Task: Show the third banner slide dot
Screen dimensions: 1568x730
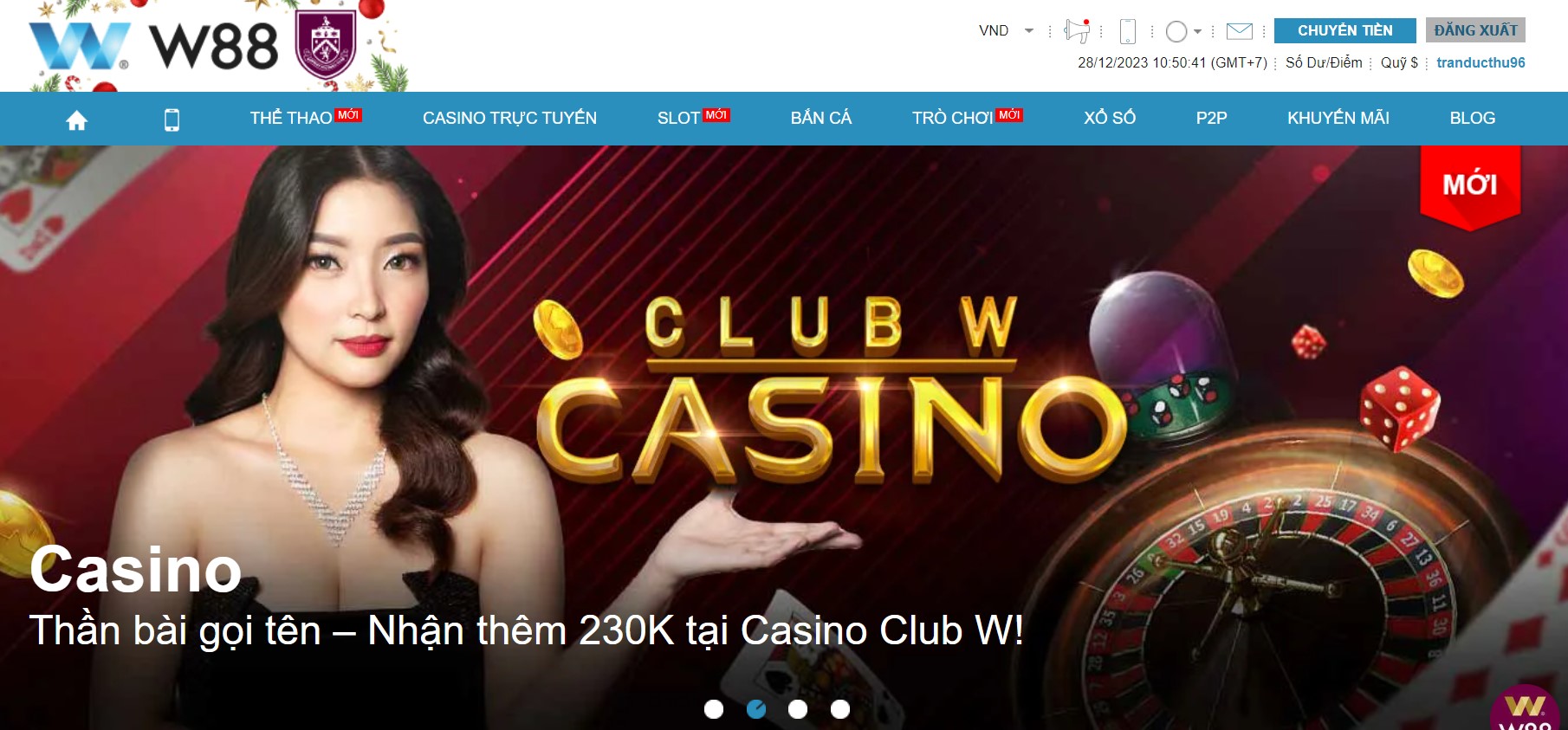Action: point(798,709)
